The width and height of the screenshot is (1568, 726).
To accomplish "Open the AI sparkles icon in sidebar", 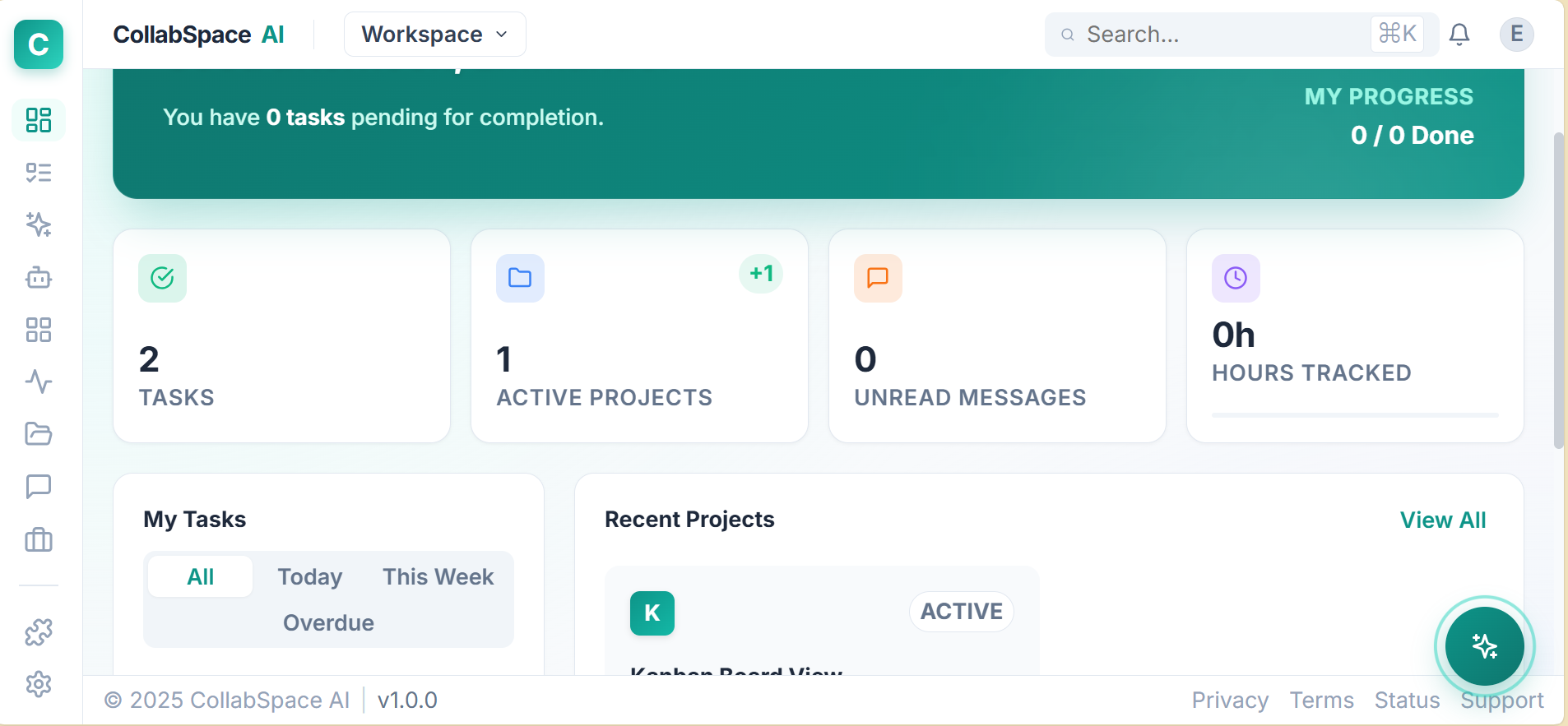I will tap(39, 224).
